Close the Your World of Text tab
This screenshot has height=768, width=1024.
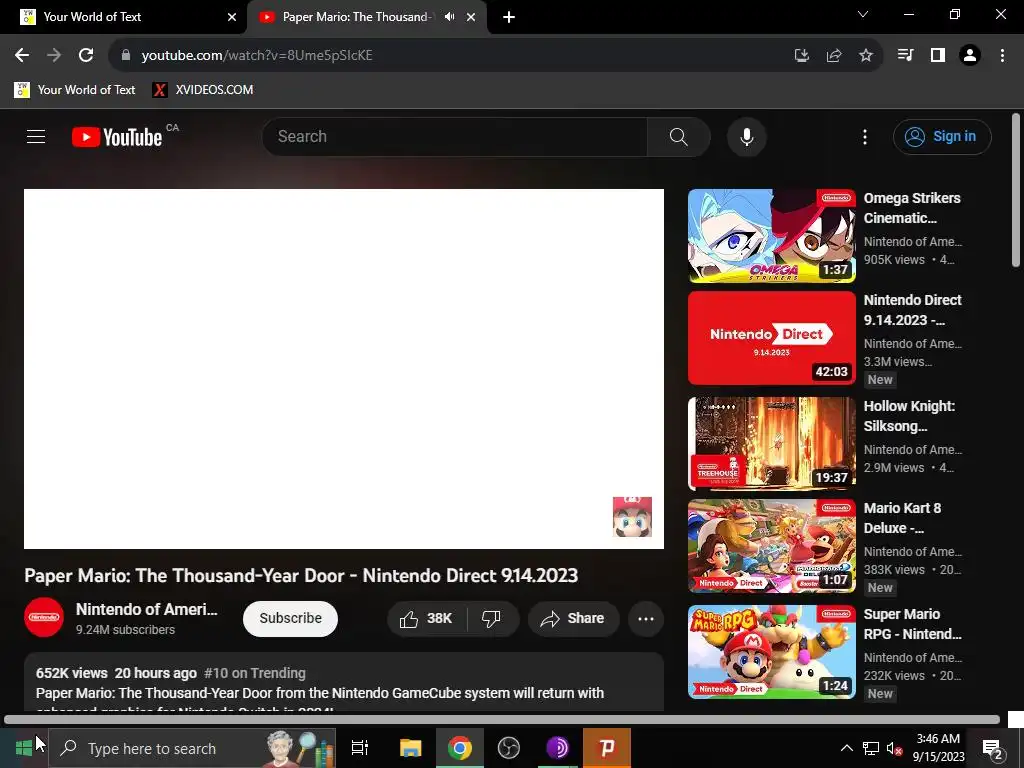click(232, 17)
